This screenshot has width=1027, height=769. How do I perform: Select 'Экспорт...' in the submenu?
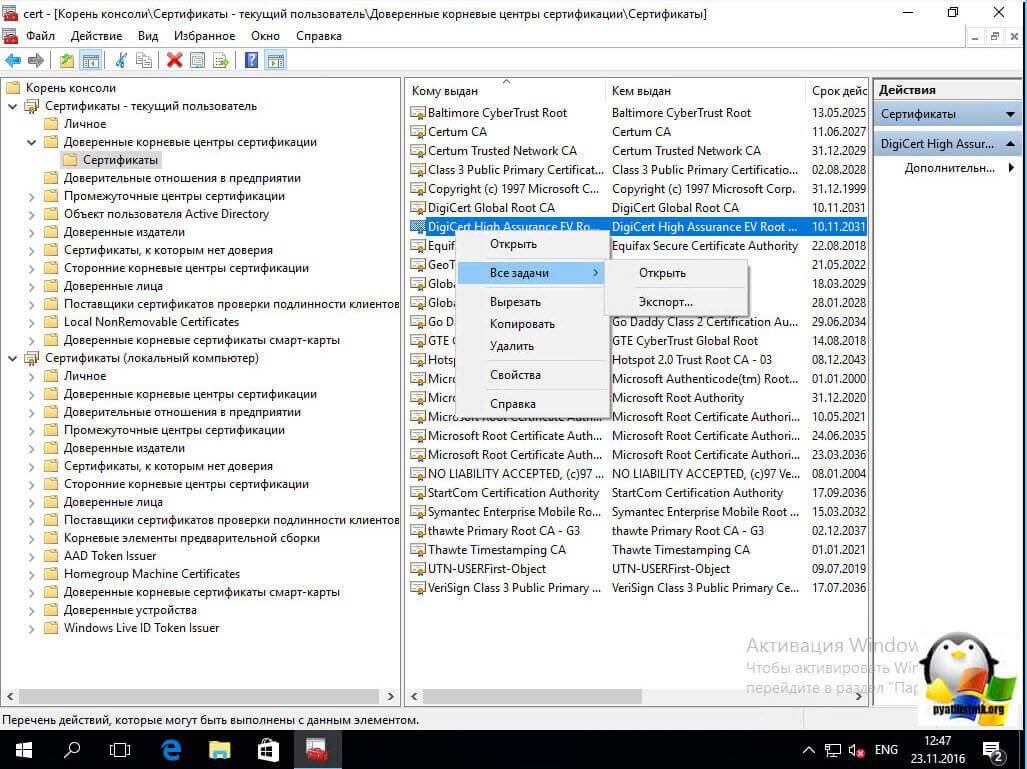pyautogui.click(x=665, y=302)
